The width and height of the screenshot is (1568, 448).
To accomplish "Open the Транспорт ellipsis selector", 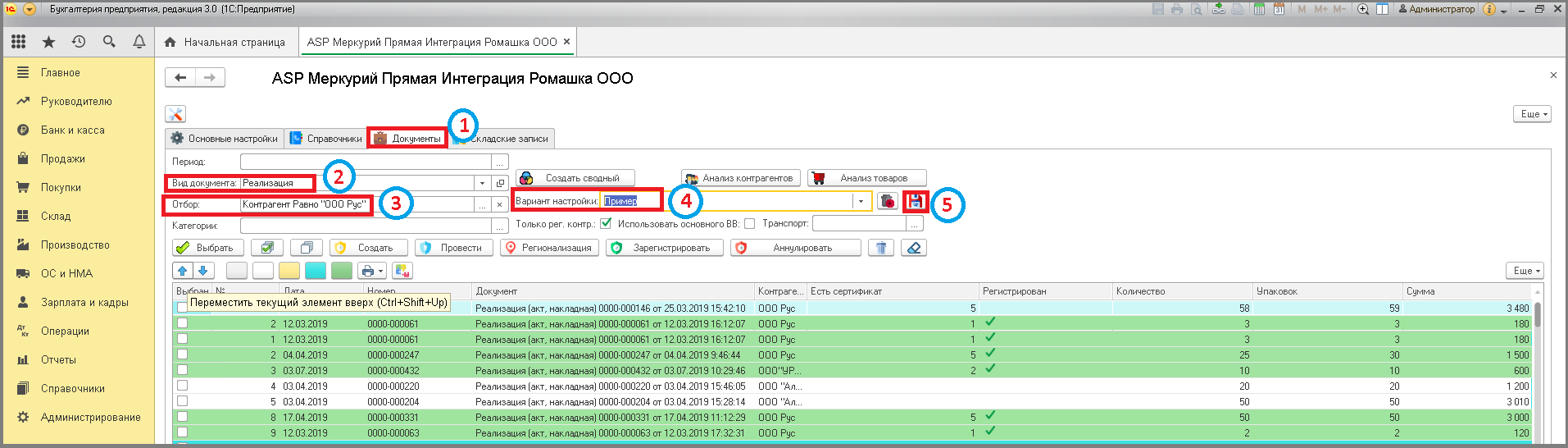I will [x=916, y=223].
